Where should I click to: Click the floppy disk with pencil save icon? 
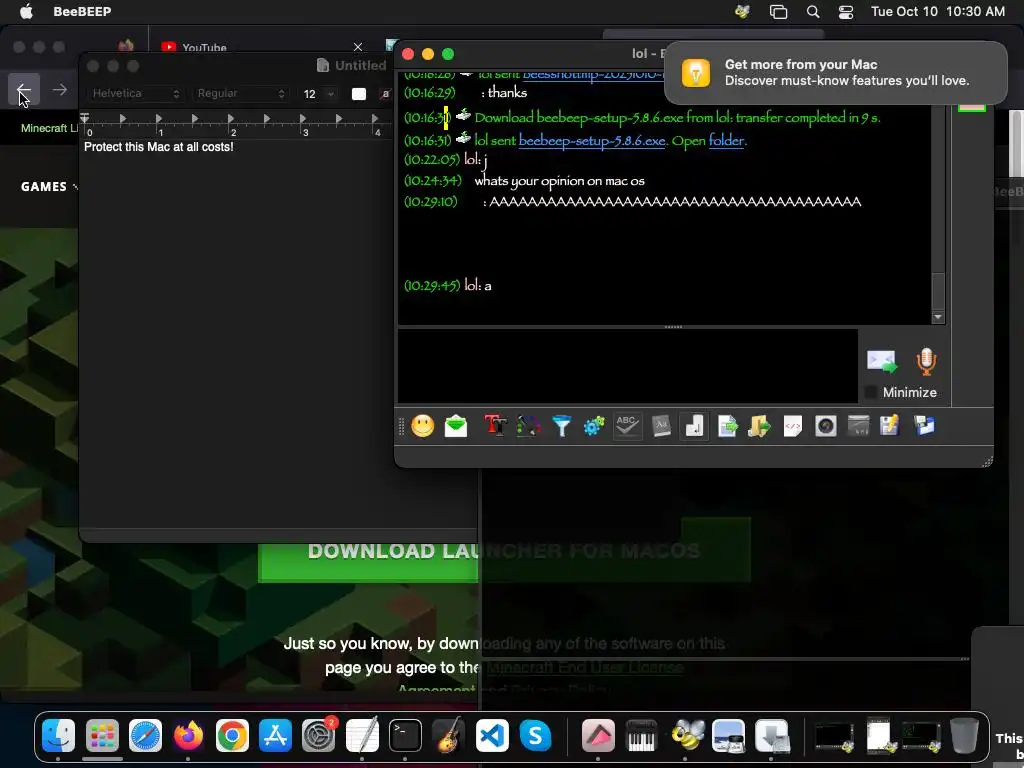(x=889, y=426)
